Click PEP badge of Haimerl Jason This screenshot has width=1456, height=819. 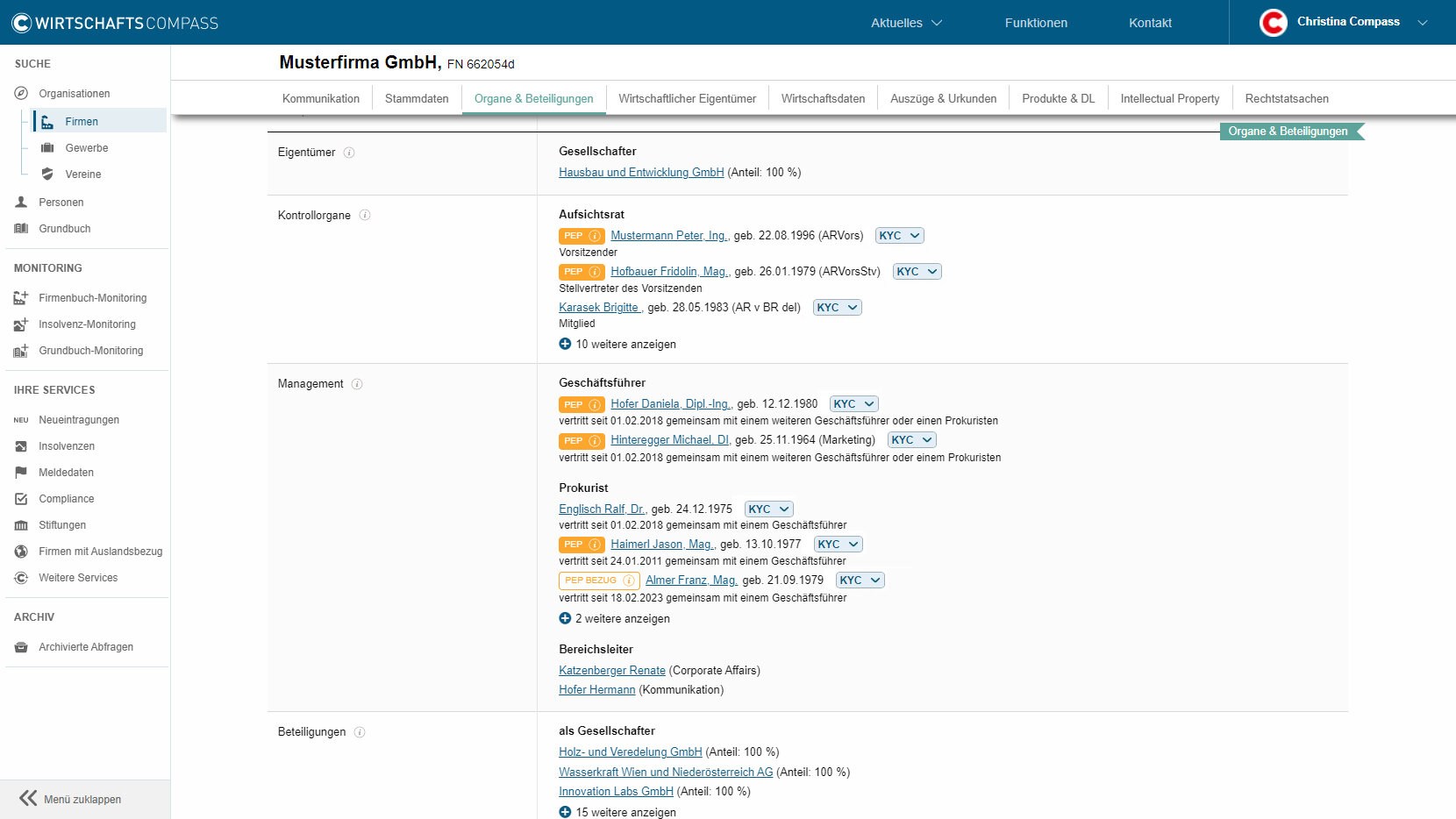coord(582,545)
